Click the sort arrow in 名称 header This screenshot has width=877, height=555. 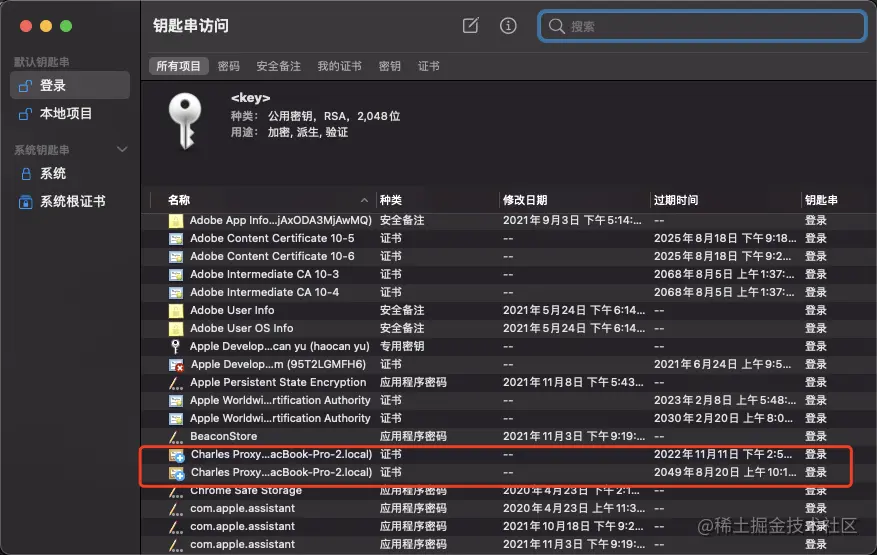(x=364, y=200)
